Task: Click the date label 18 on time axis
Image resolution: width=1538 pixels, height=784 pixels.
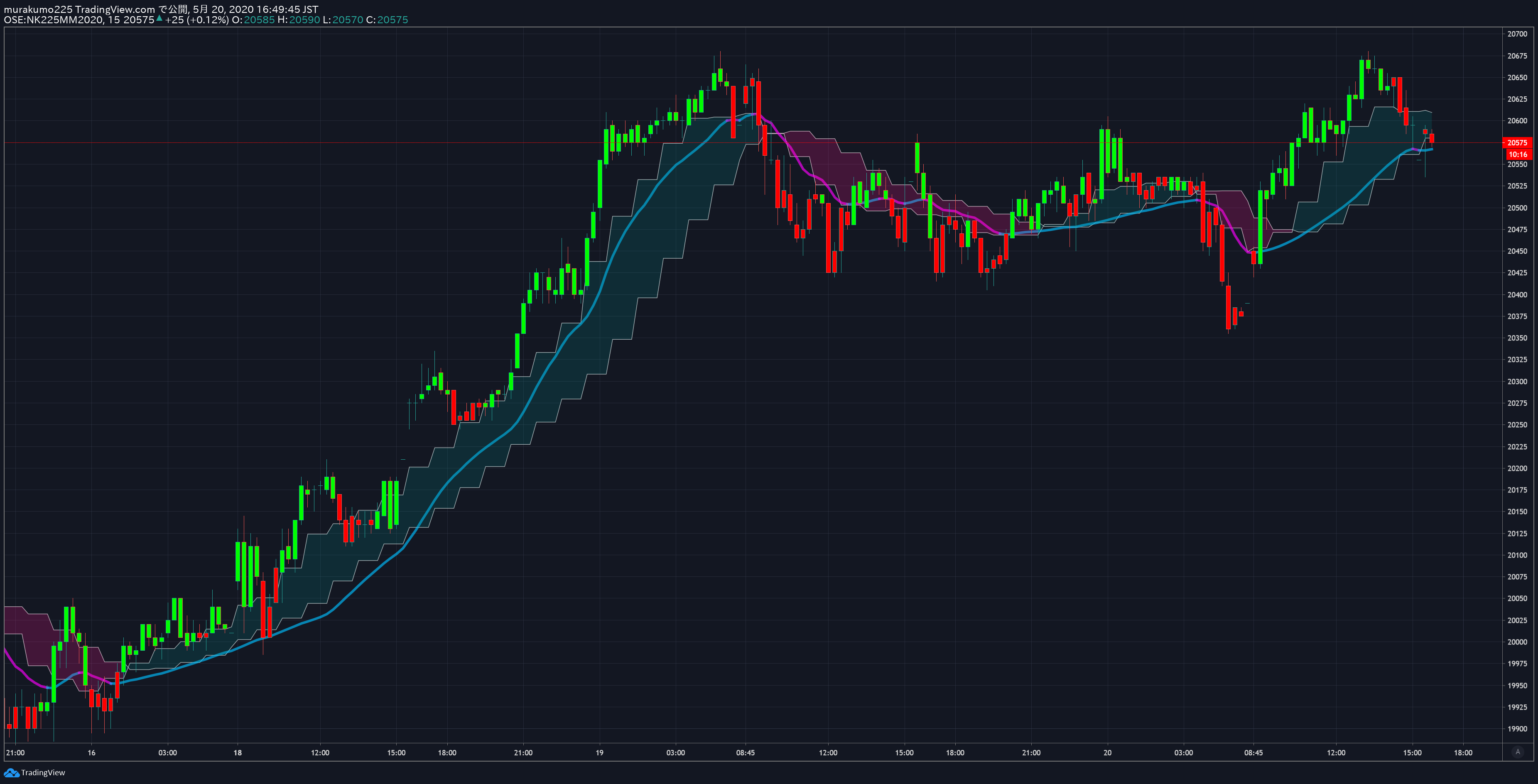Action: pos(238,752)
